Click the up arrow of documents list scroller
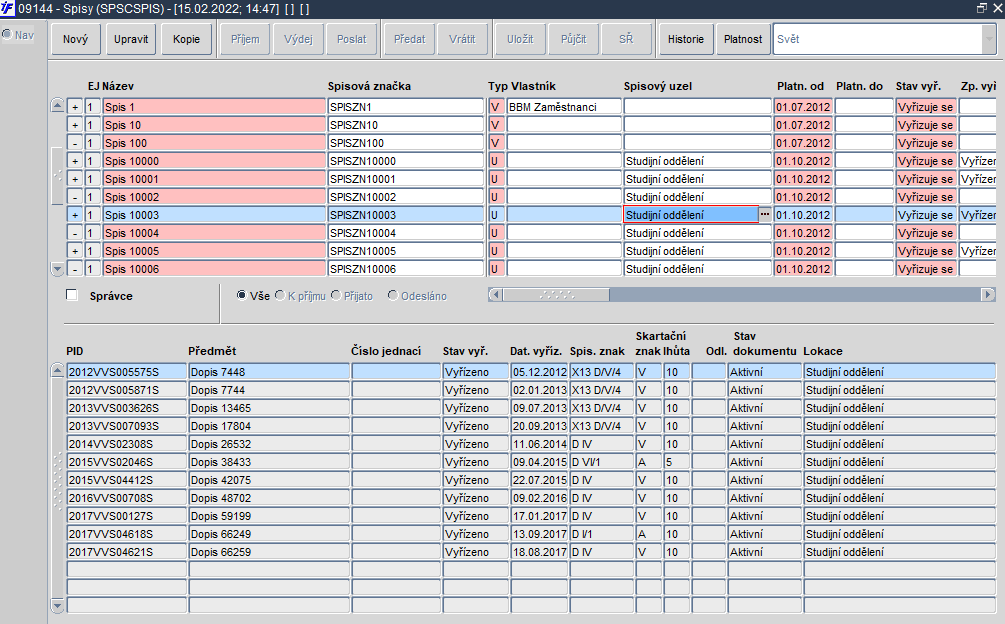1005x624 pixels. pyautogui.click(x=57, y=370)
